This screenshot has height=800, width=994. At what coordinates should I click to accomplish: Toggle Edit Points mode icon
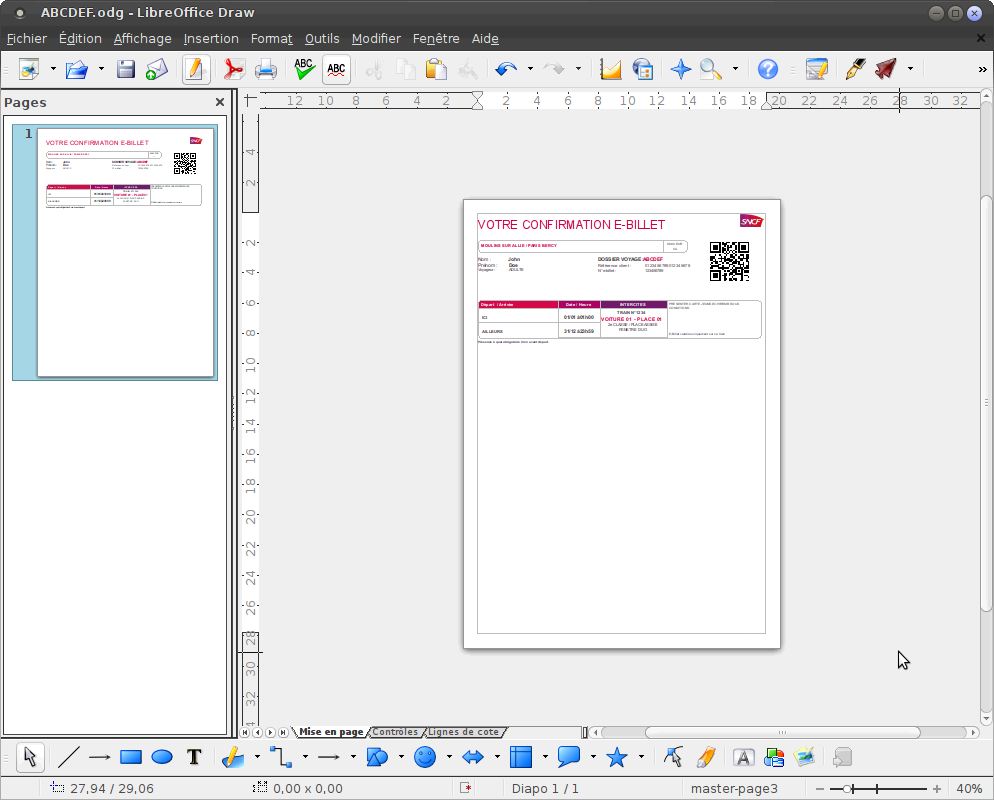tap(673, 757)
